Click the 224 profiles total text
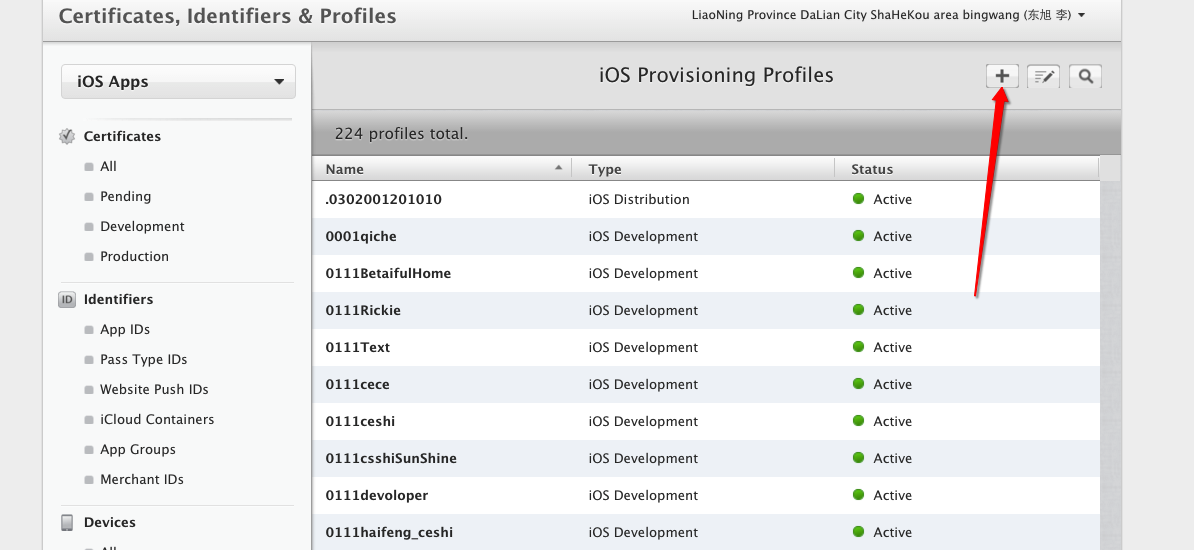This screenshot has height=550, width=1194. click(x=401, y=134)
